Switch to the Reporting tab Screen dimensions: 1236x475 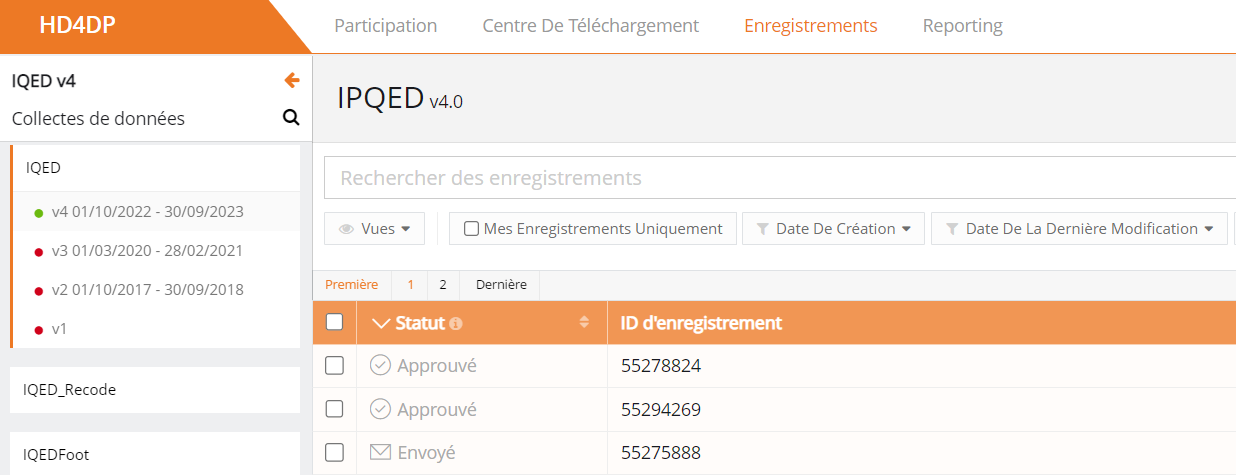(962, 26)
